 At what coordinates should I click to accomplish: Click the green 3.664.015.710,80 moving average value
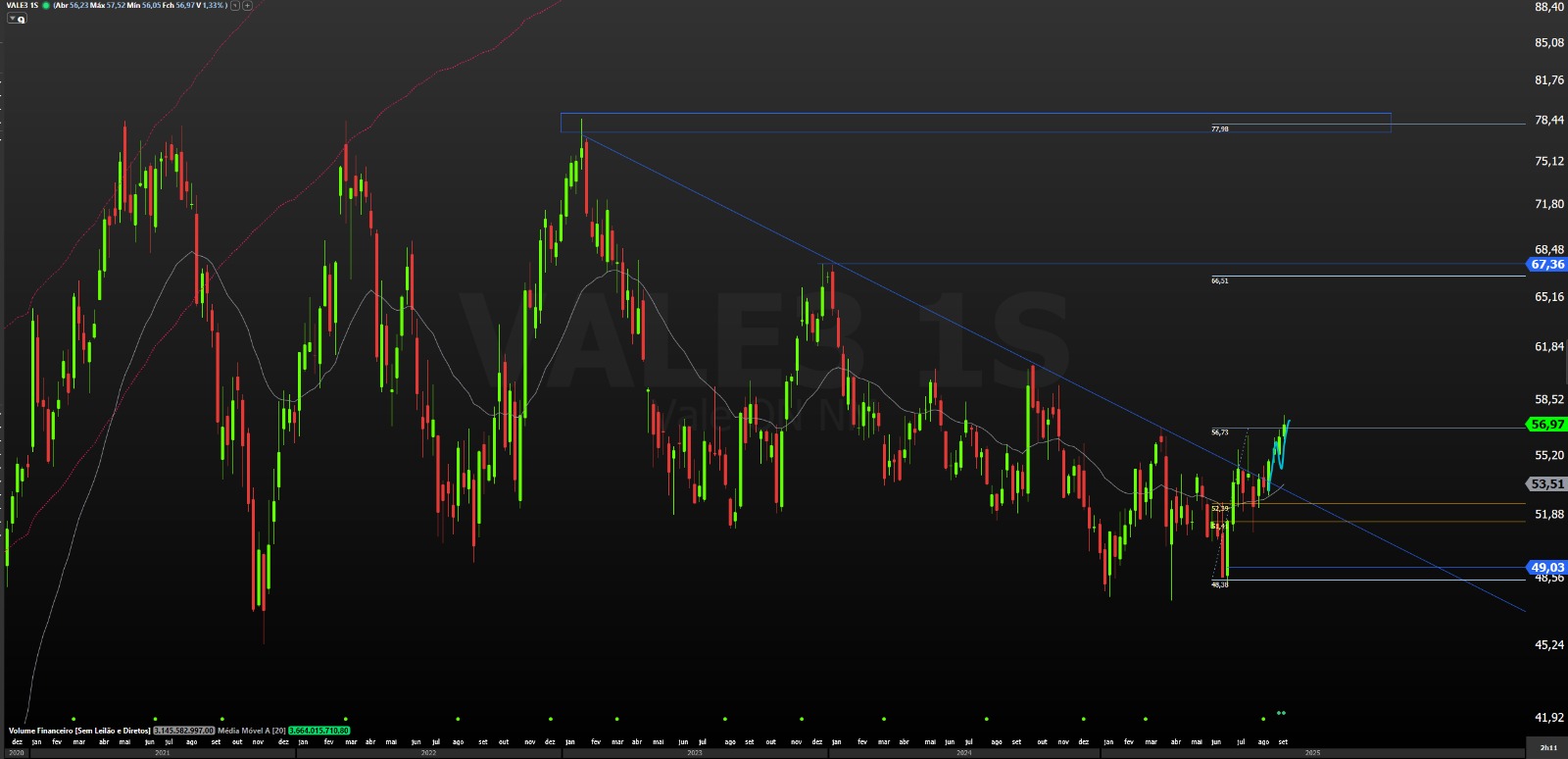pos(318,731)
